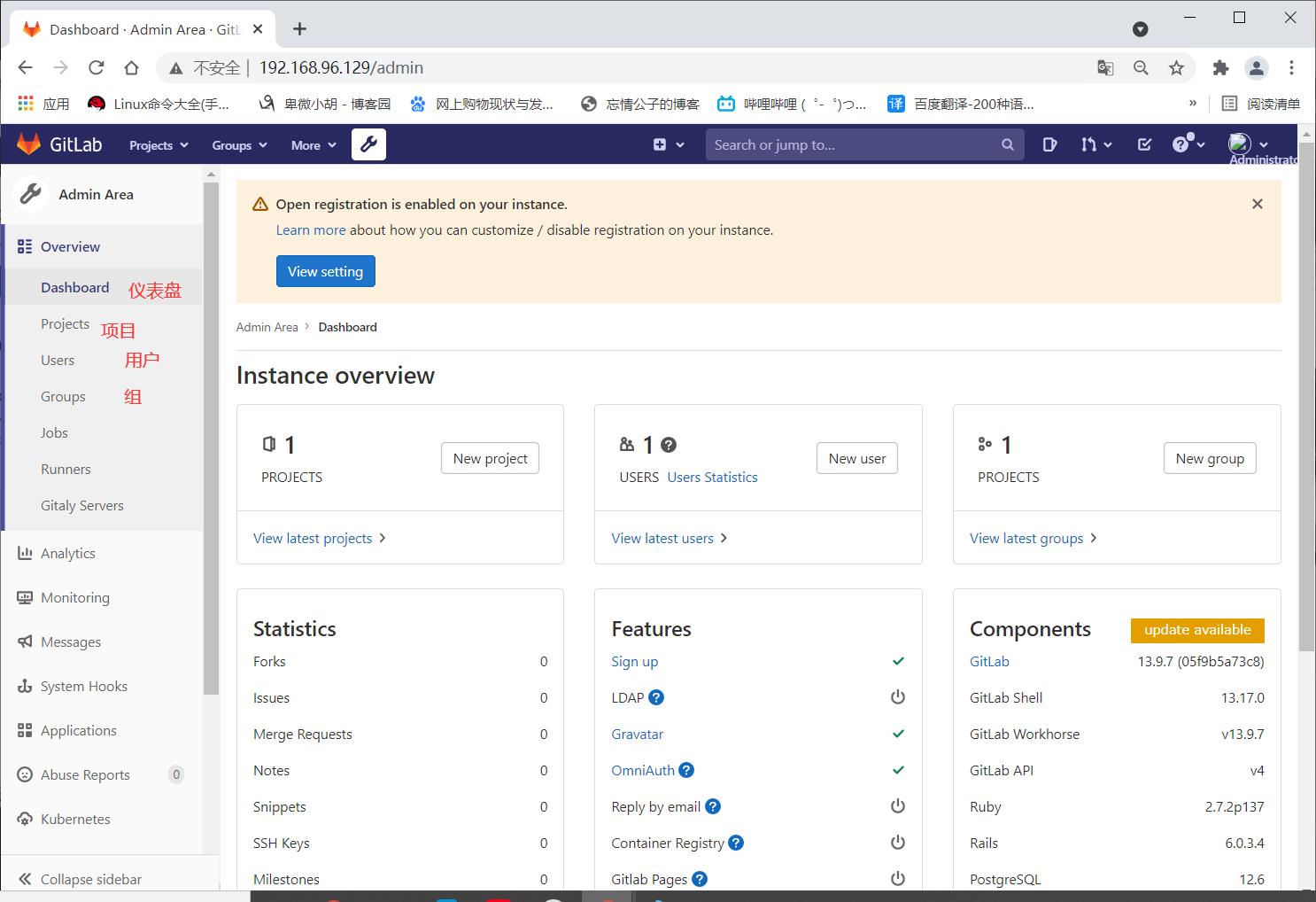Open the Learn more link in banner
This screenshot has width=1316, height=902.
[x=311, y=229]
